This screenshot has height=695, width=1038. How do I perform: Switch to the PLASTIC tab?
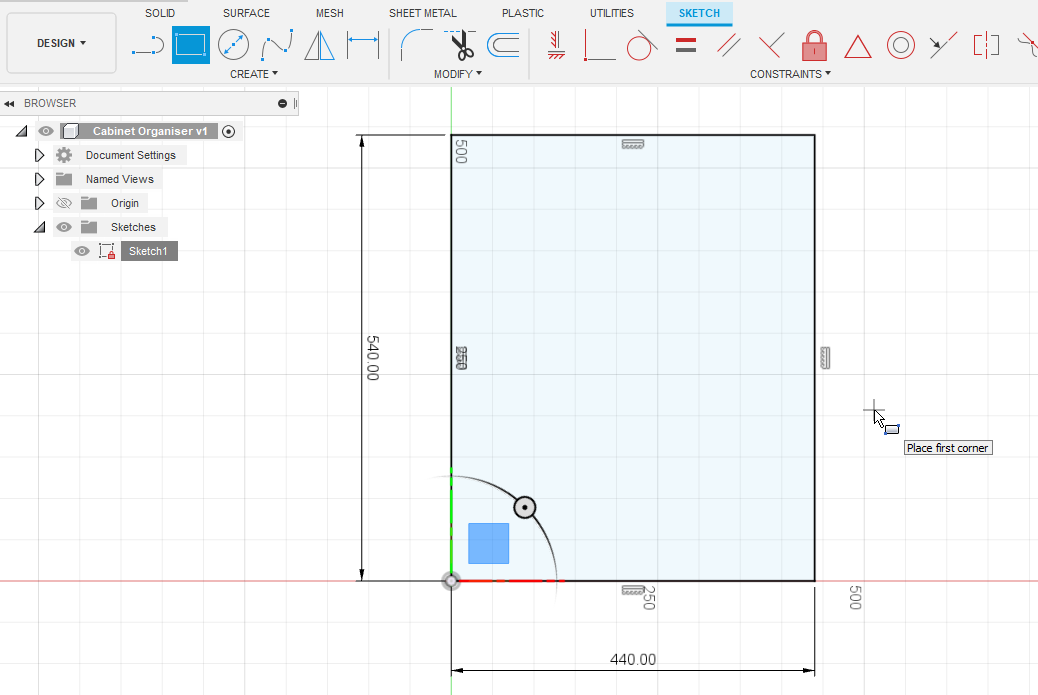[523, 13]
